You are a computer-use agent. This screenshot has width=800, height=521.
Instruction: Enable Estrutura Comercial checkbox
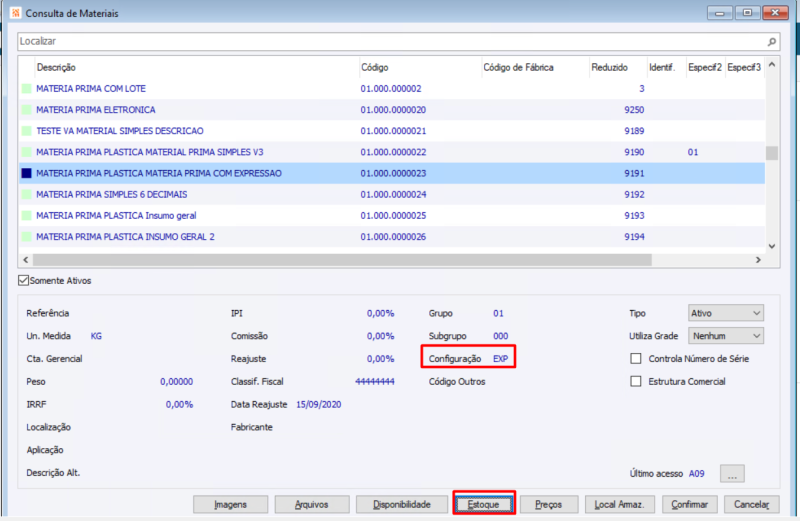pyautogui.click(x=636, y=381)
